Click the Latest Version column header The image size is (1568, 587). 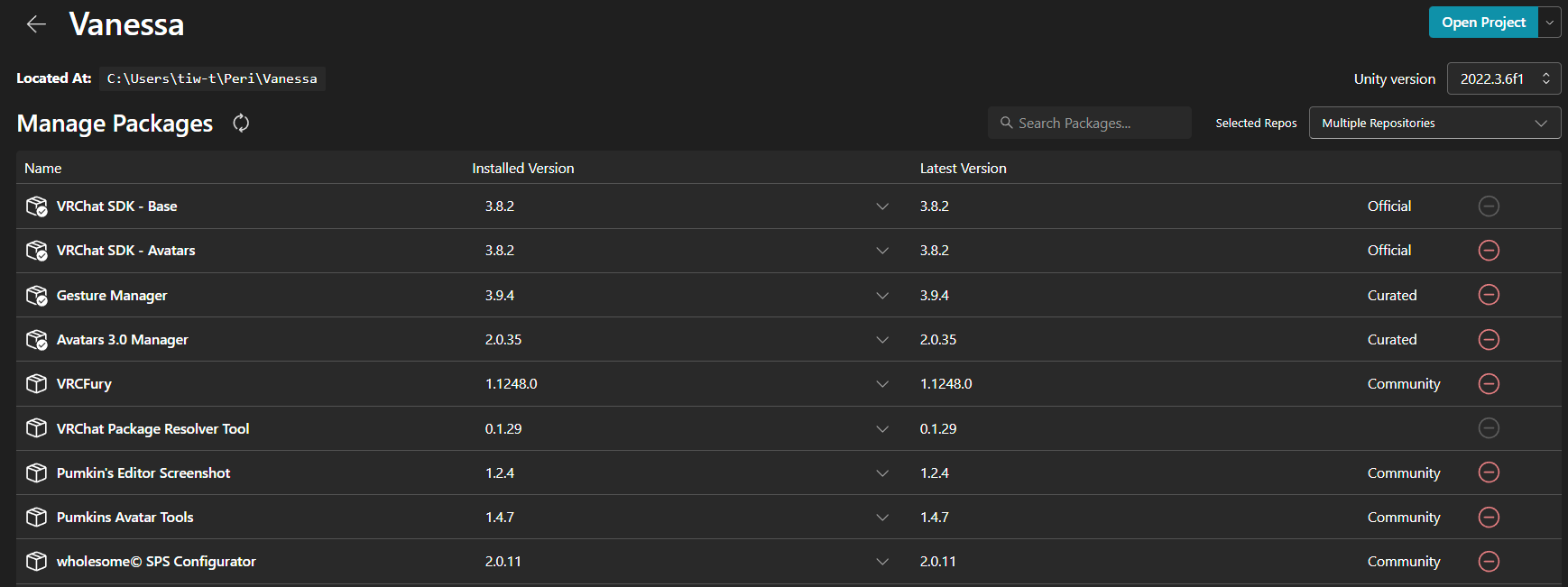(963, 169)
